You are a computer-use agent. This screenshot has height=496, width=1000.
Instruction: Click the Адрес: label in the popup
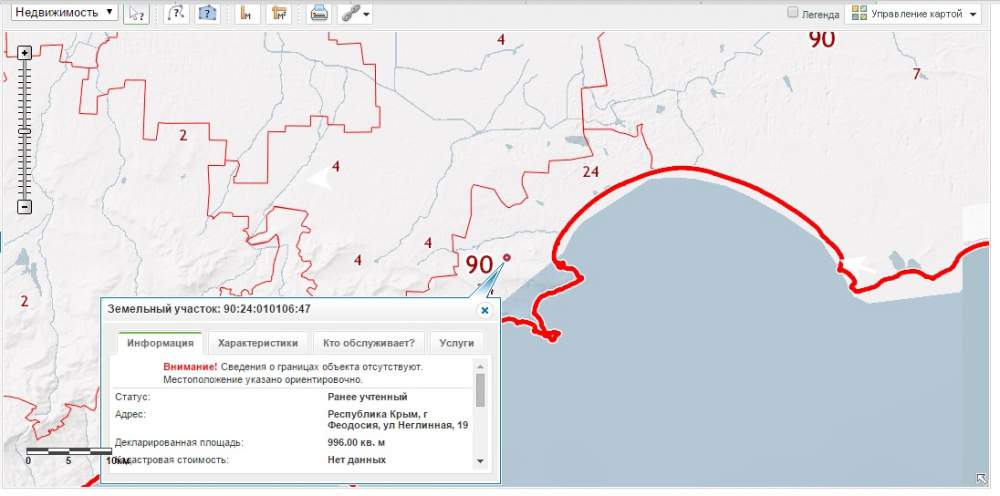coord(131,414)
